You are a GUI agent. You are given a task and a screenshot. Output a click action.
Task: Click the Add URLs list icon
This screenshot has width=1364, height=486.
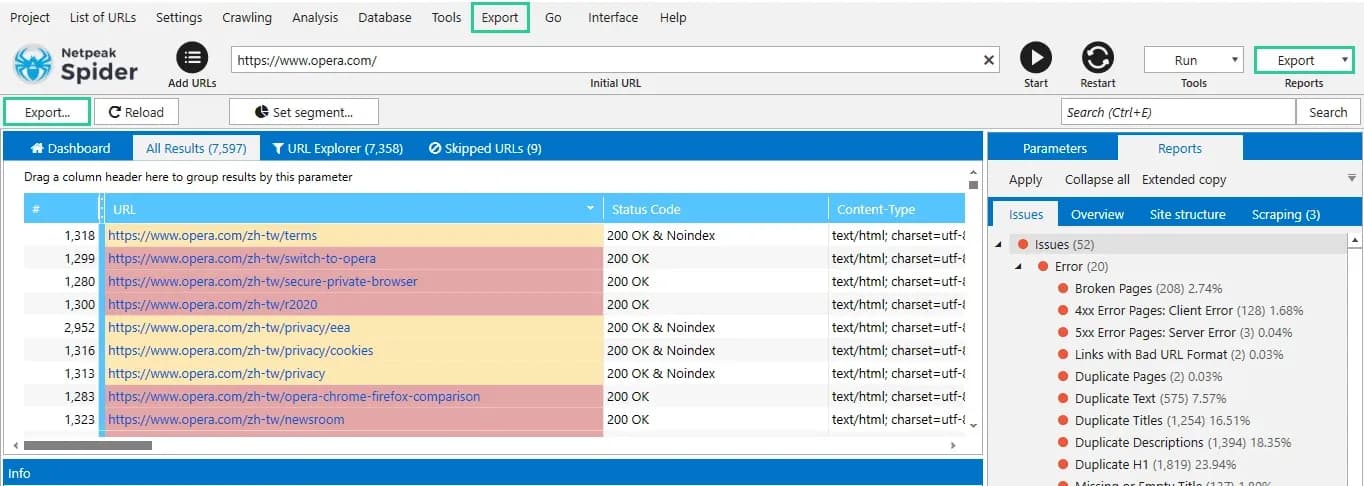tap(192, 57)
